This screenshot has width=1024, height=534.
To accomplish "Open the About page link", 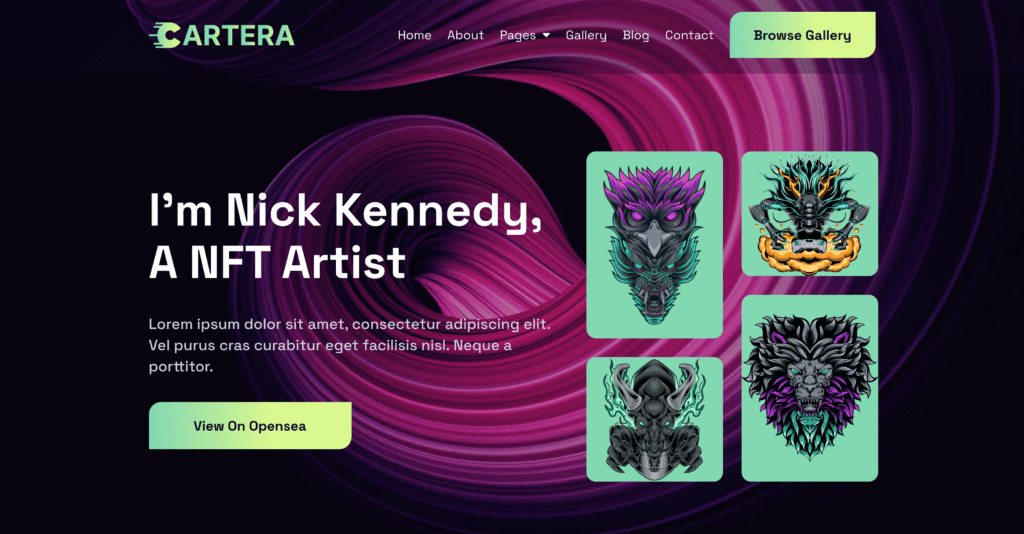I will pyautogui.click(x=466, y=35).
